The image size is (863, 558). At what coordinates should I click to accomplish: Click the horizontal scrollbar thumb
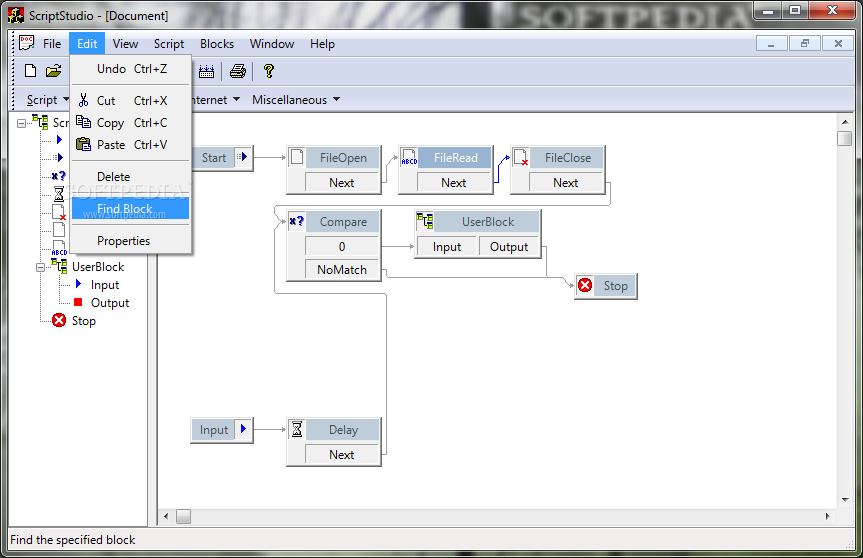[183, 516]
